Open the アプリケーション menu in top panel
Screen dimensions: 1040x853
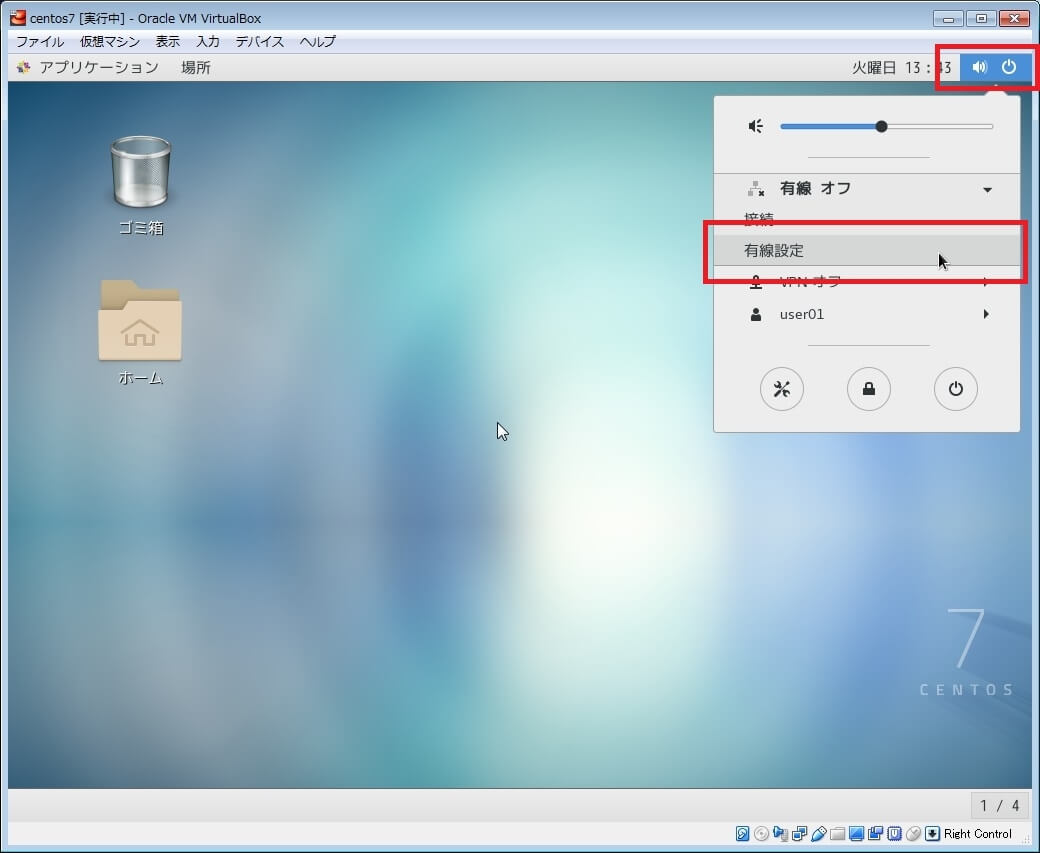pos(98,67)
